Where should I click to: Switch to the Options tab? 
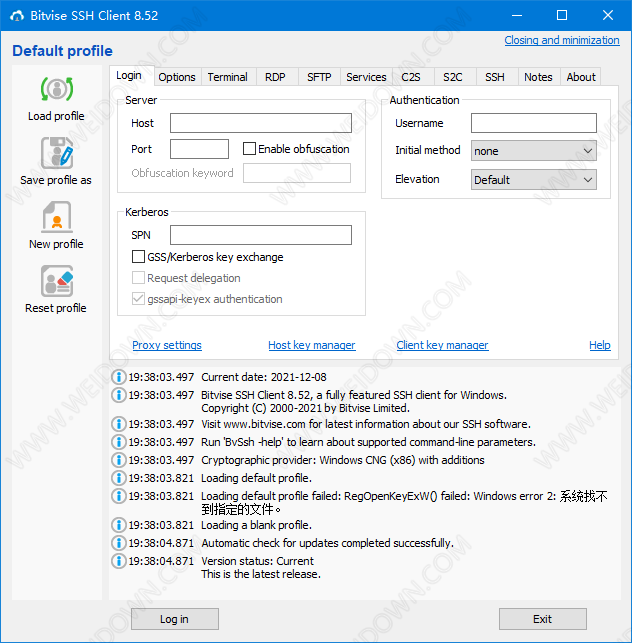(177, 77)
